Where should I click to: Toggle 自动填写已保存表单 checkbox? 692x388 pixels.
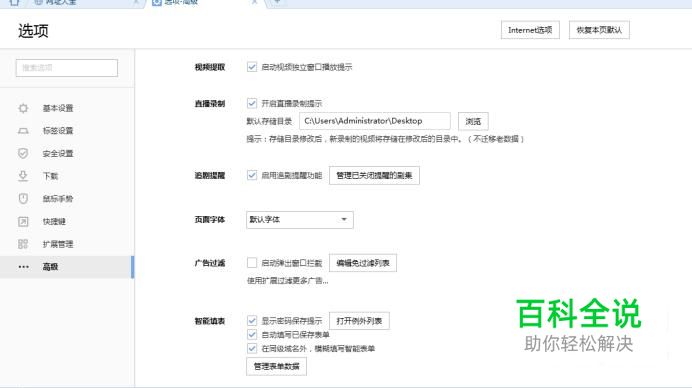click(252, 334)
